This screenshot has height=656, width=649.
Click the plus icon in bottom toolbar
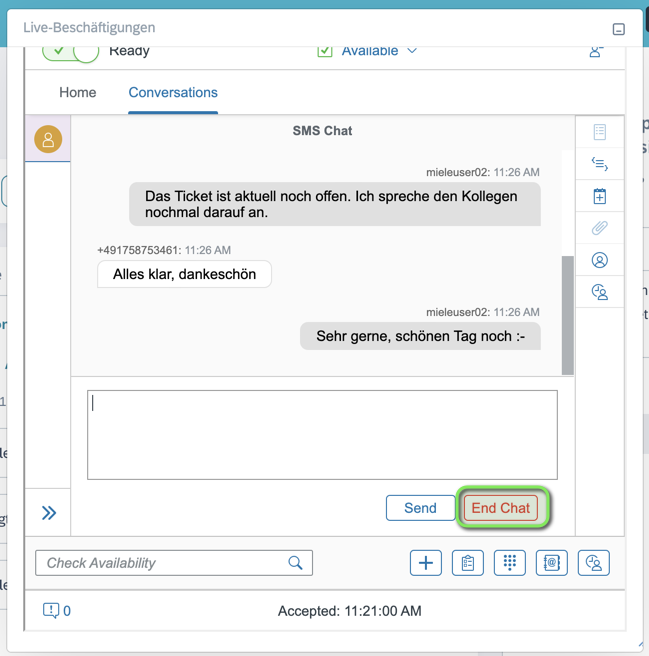coord(426,563)
